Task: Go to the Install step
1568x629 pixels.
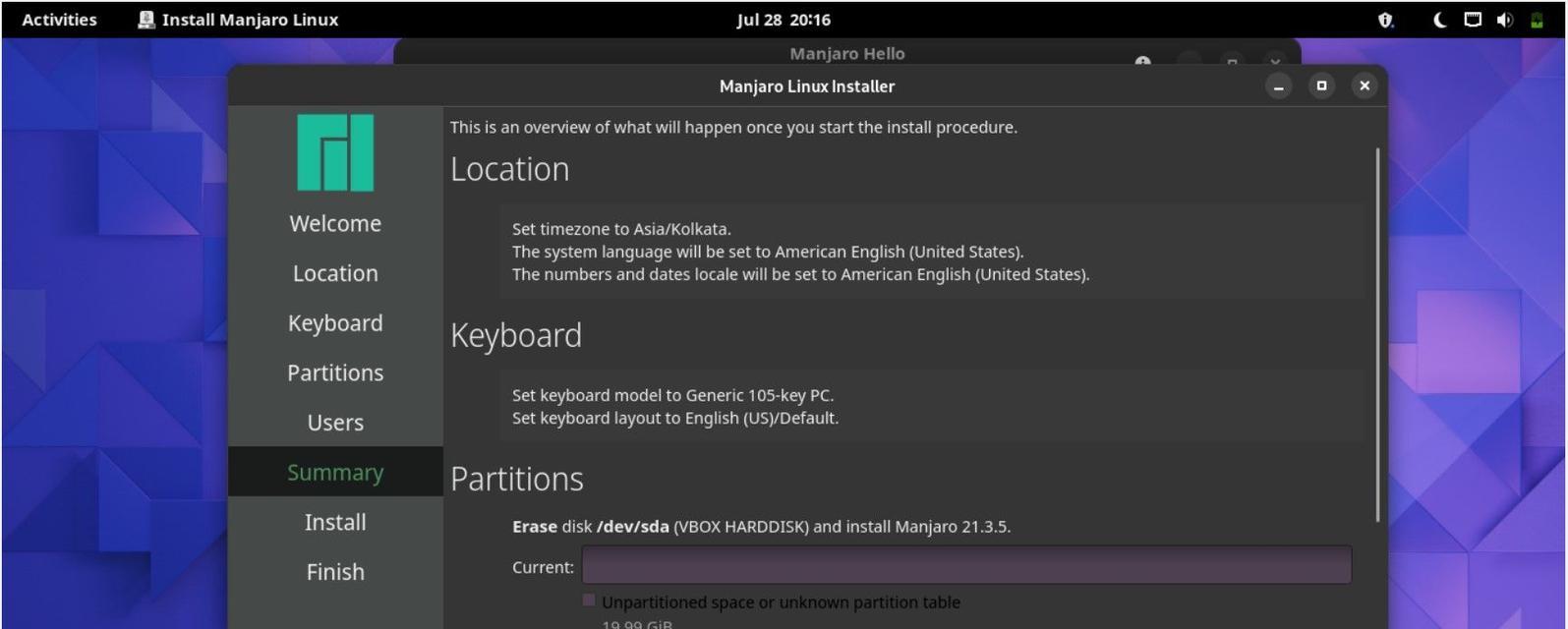Action: tap(335, 522)
